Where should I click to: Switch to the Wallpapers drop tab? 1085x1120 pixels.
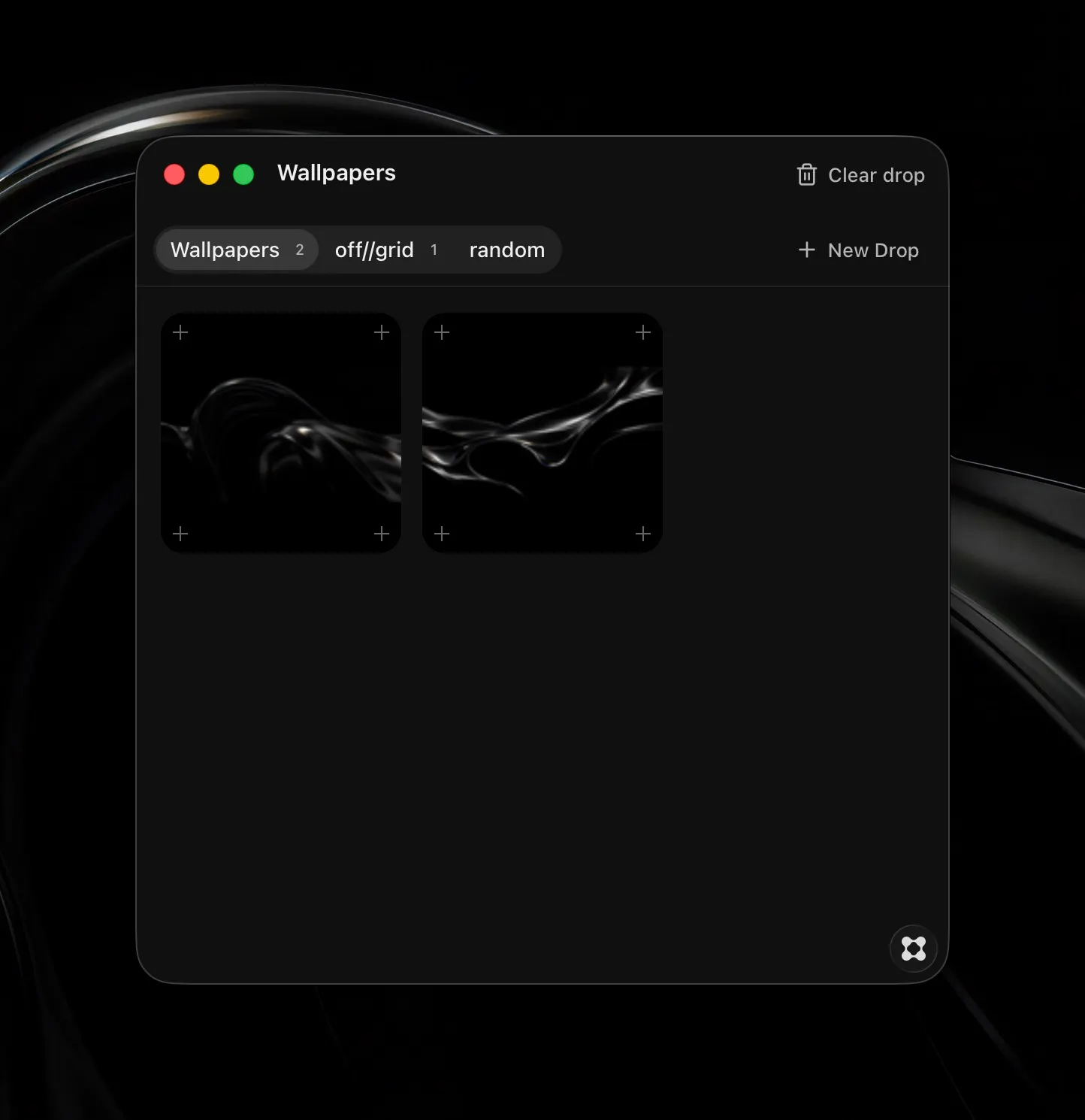click(237, 250)
